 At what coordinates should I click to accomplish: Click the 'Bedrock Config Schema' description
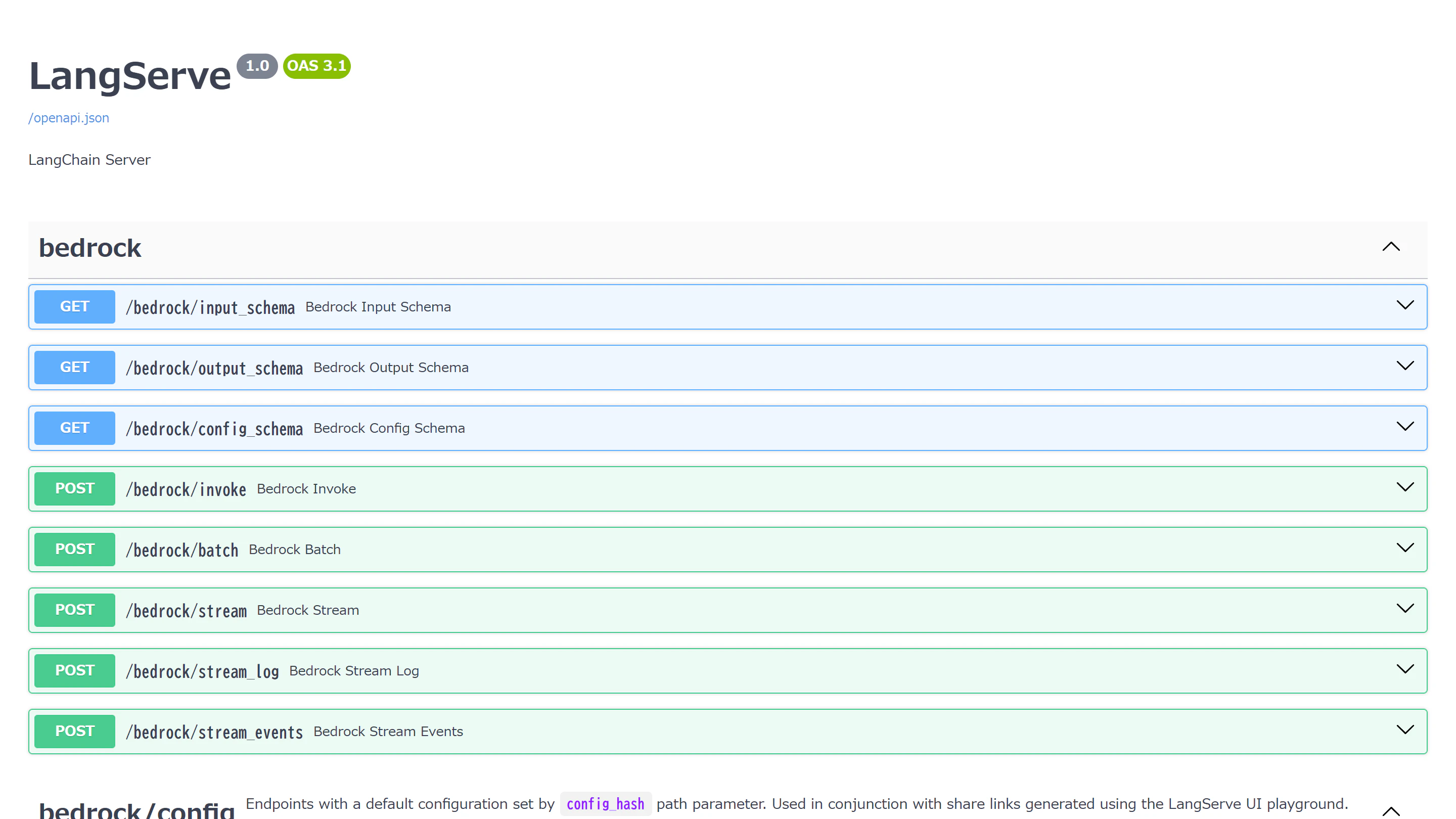[x=389, y=428]
